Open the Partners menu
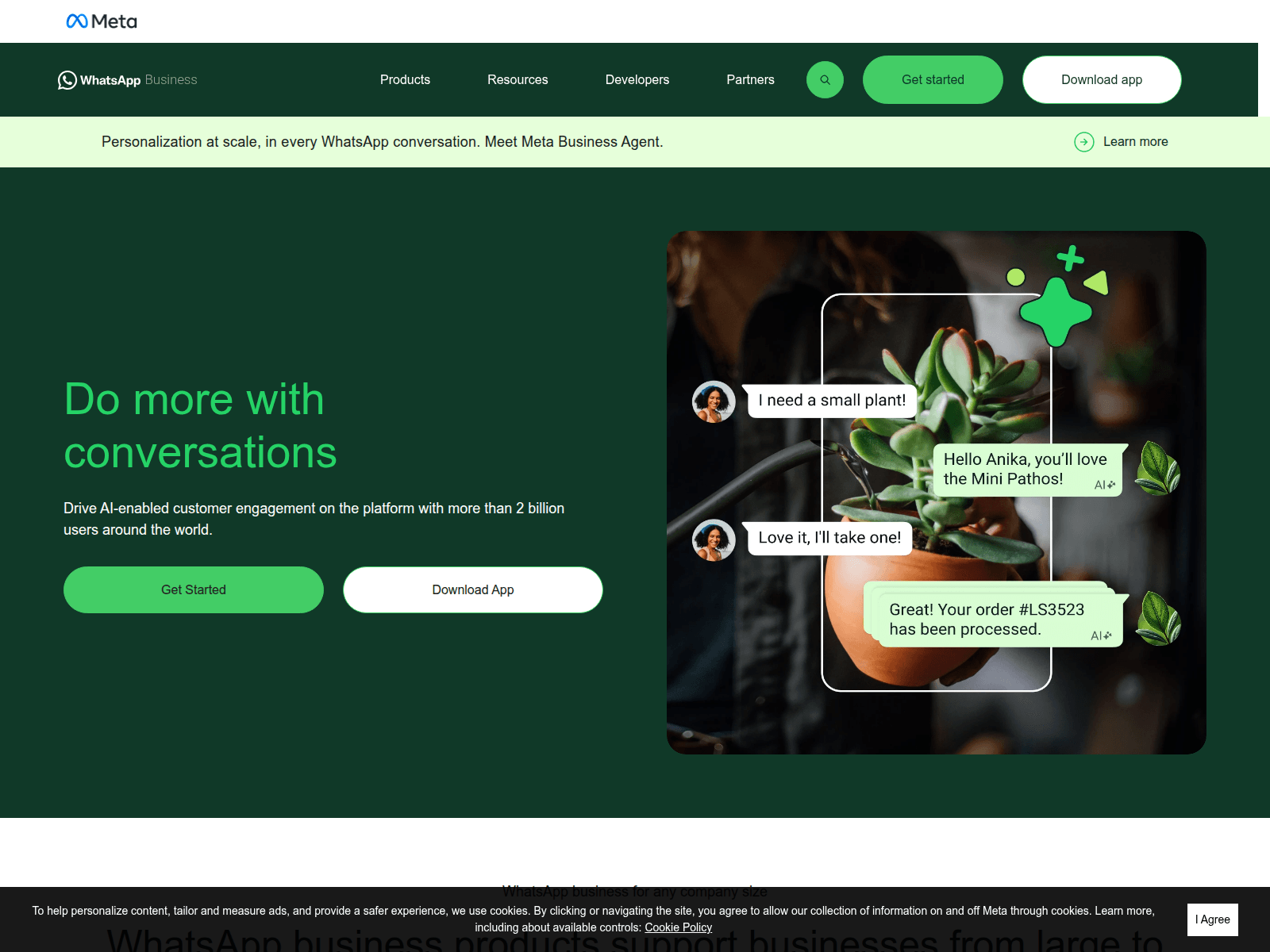1270x952 pixels. 750,79
